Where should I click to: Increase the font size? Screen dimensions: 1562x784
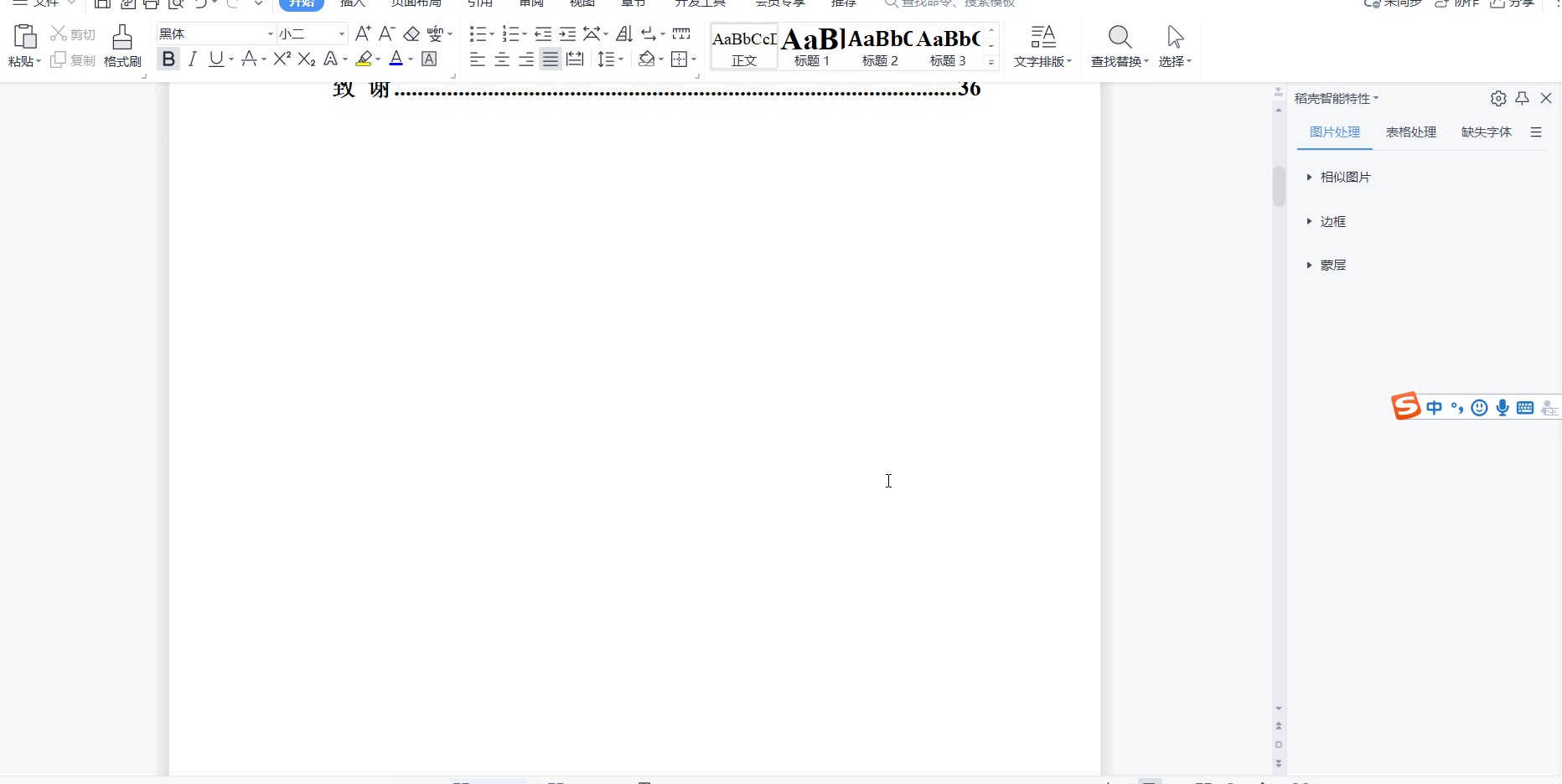(x=363, y=34)
